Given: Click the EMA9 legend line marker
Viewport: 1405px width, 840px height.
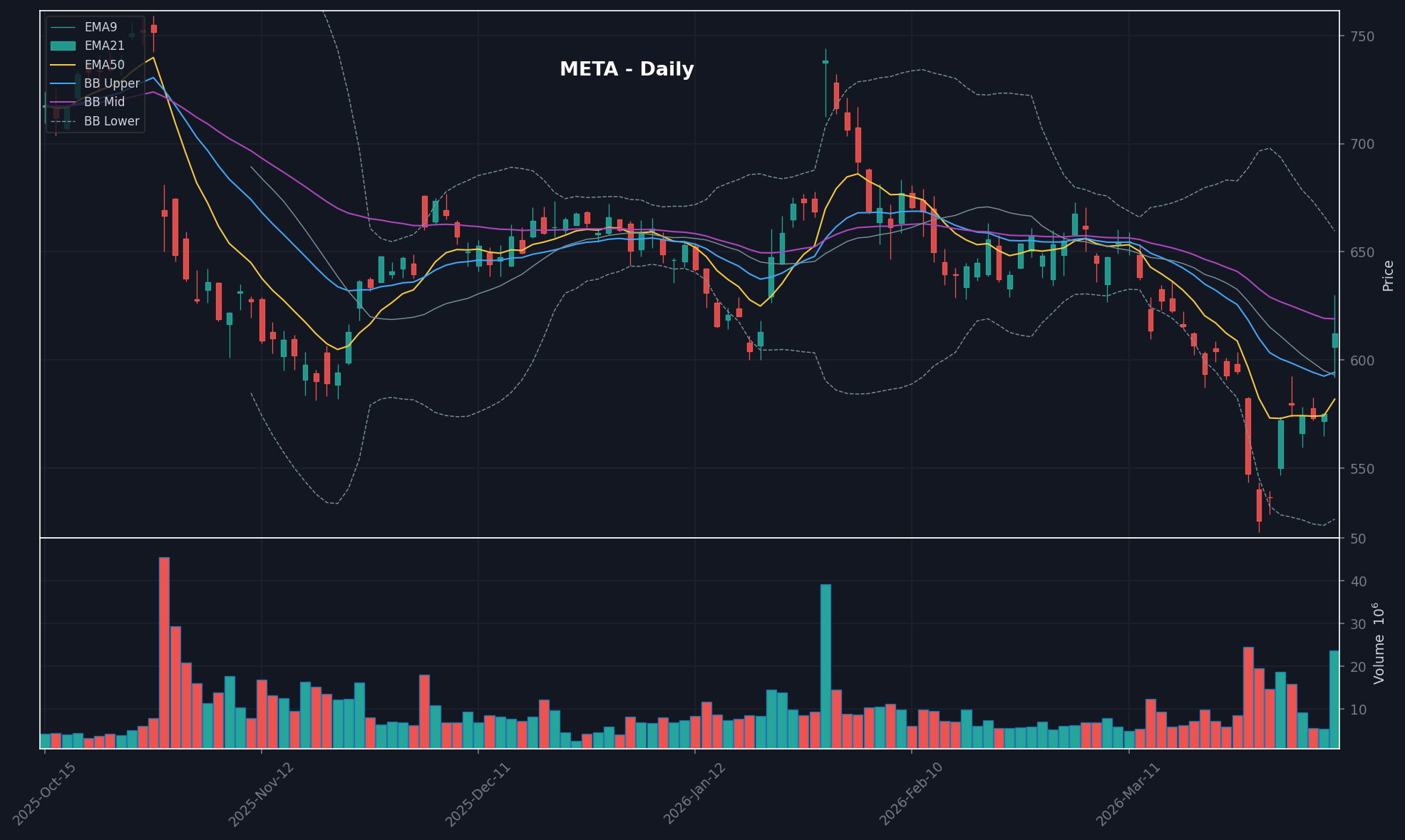Looking at the screenshot, I should tap(63, 27).
